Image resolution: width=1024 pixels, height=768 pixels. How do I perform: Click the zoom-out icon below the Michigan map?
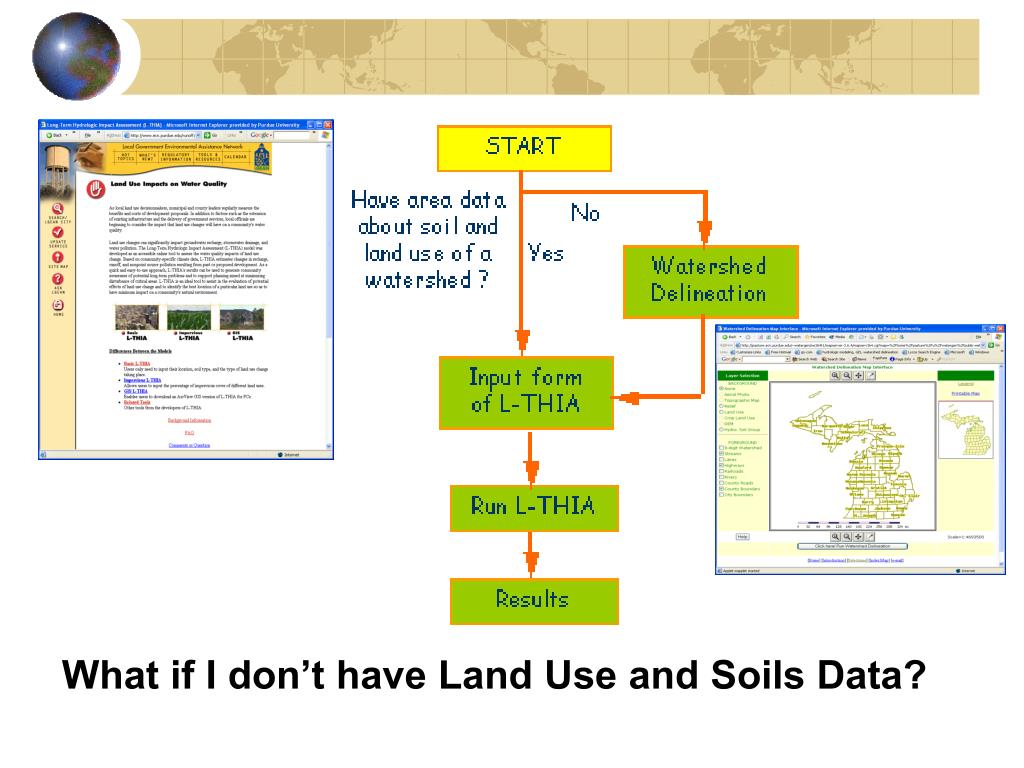847,537
